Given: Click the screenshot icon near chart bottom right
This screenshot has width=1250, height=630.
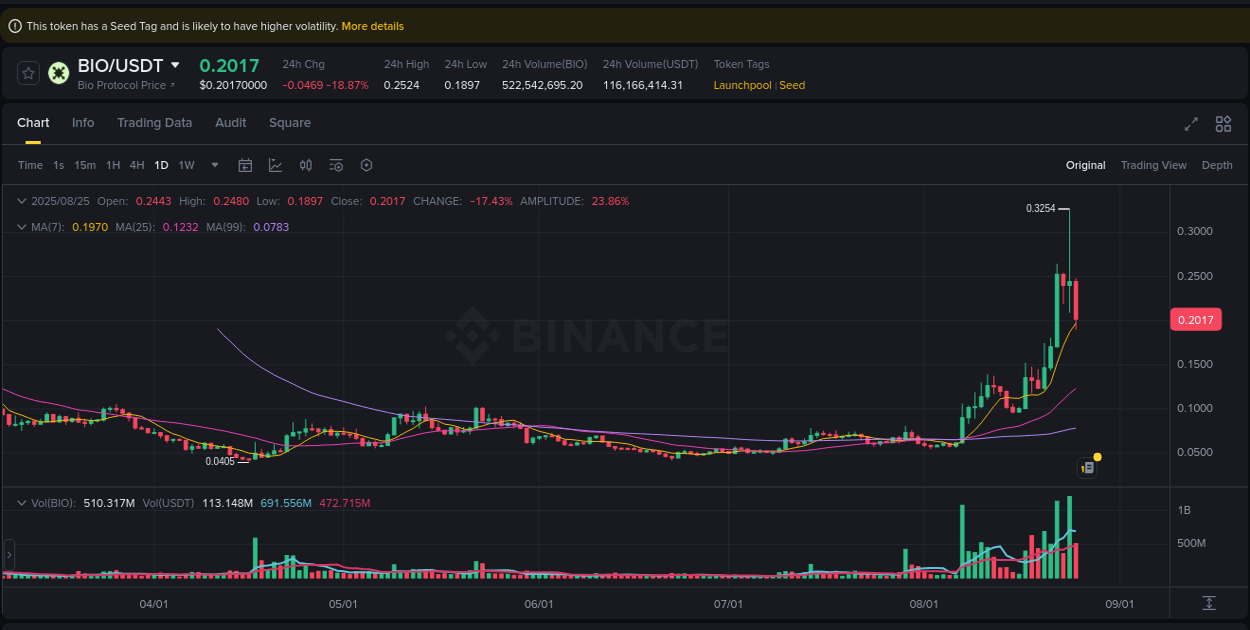Looking at the screenshot, I should click(x=1087, y=467).
